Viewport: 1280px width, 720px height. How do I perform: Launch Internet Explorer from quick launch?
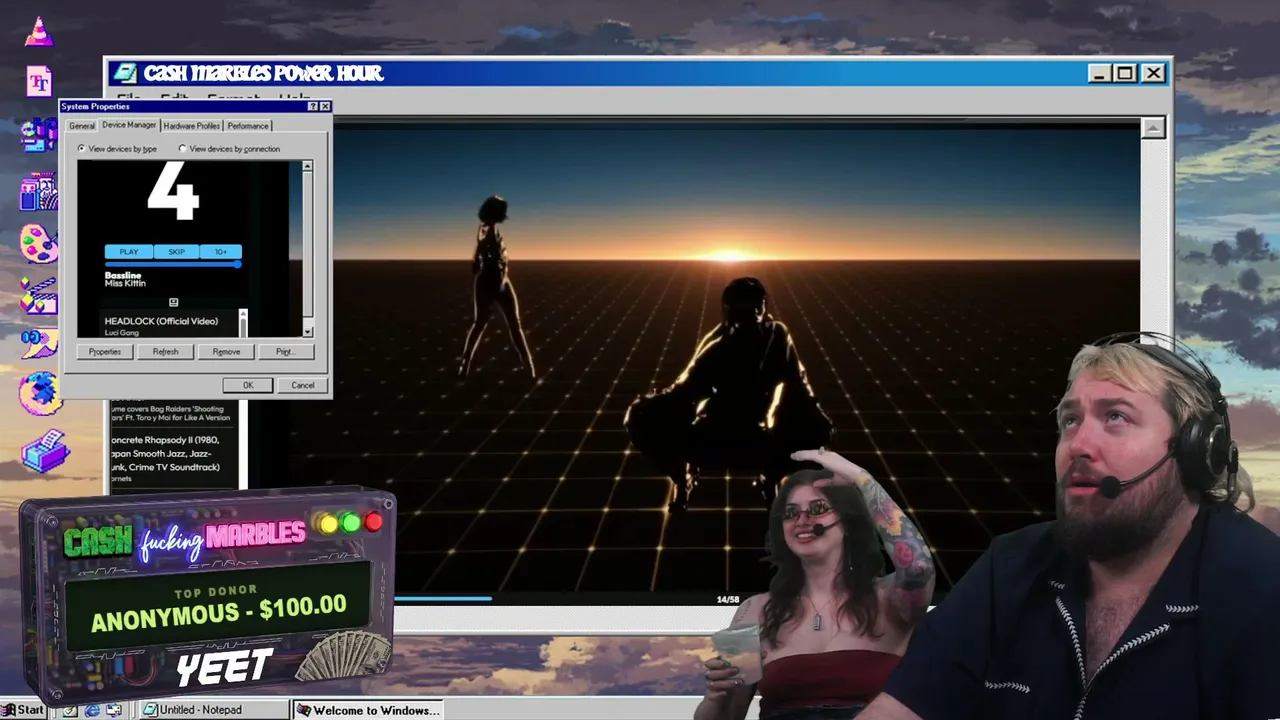pos(92,710)
